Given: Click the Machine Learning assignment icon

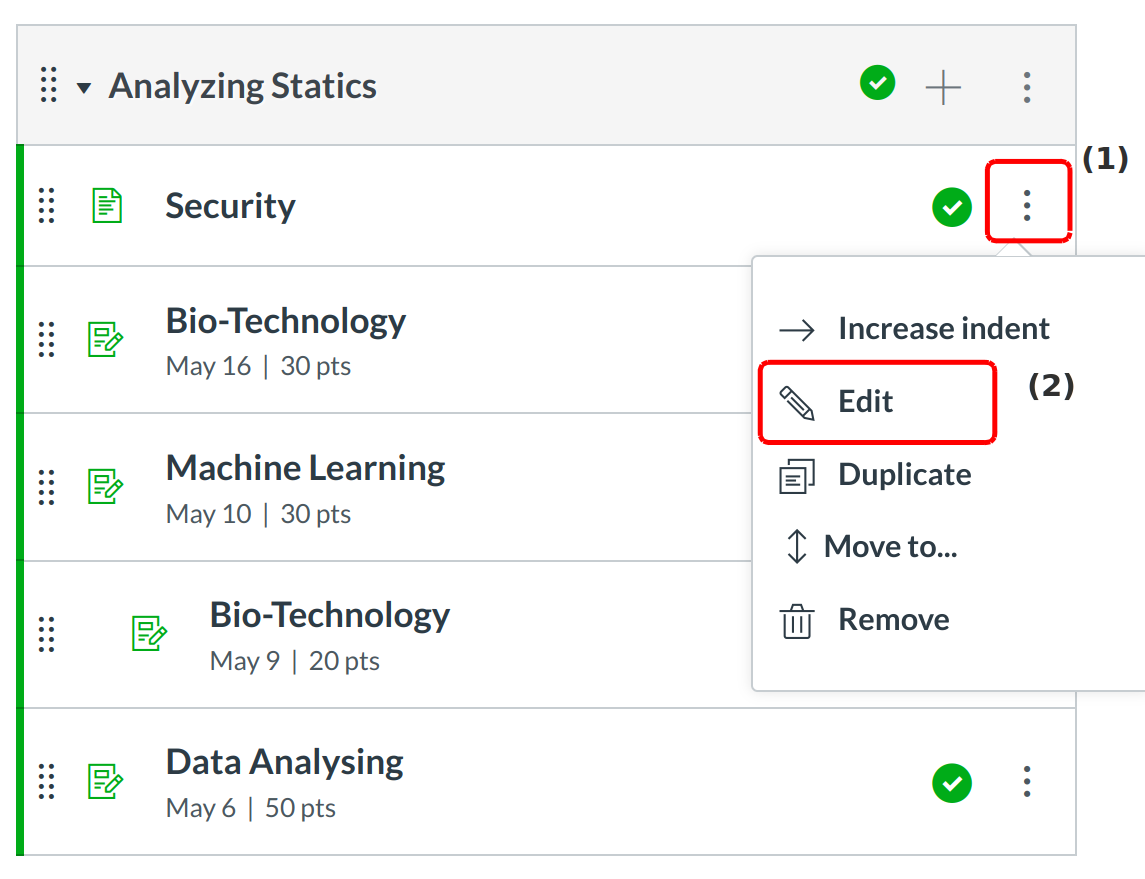Looking at the screenshot, I should click(105, 487).
